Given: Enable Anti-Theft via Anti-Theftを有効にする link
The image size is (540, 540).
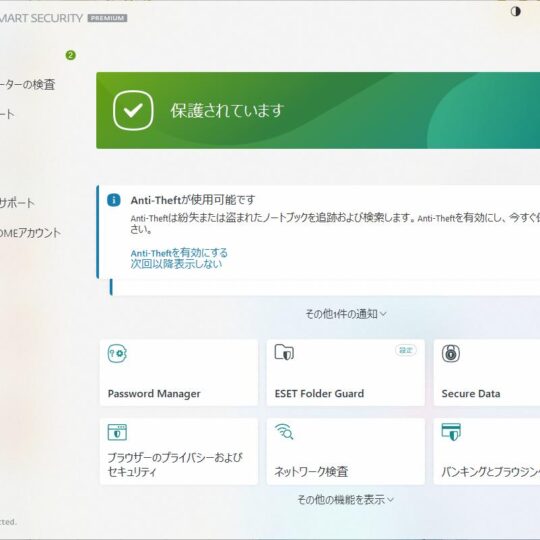Looking at the screenshot, I should click(x=179, y=253).
